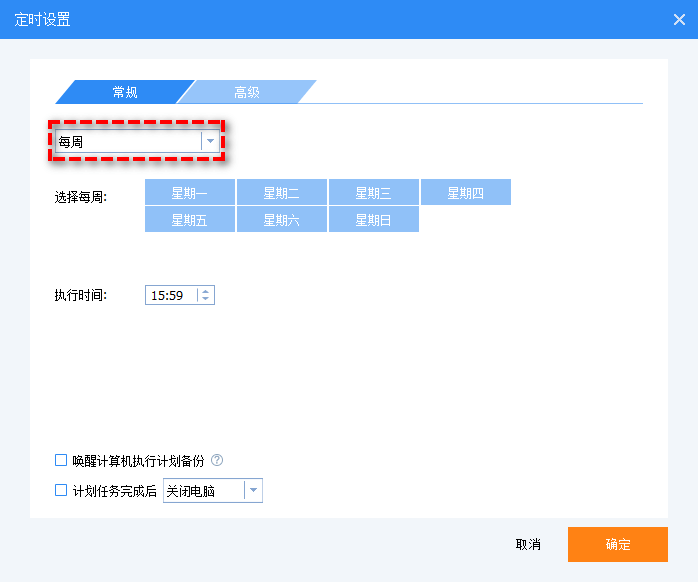The image size is (698, 582).
Task: Toggle 星期一 day selection
Action: tap(190, 192)
